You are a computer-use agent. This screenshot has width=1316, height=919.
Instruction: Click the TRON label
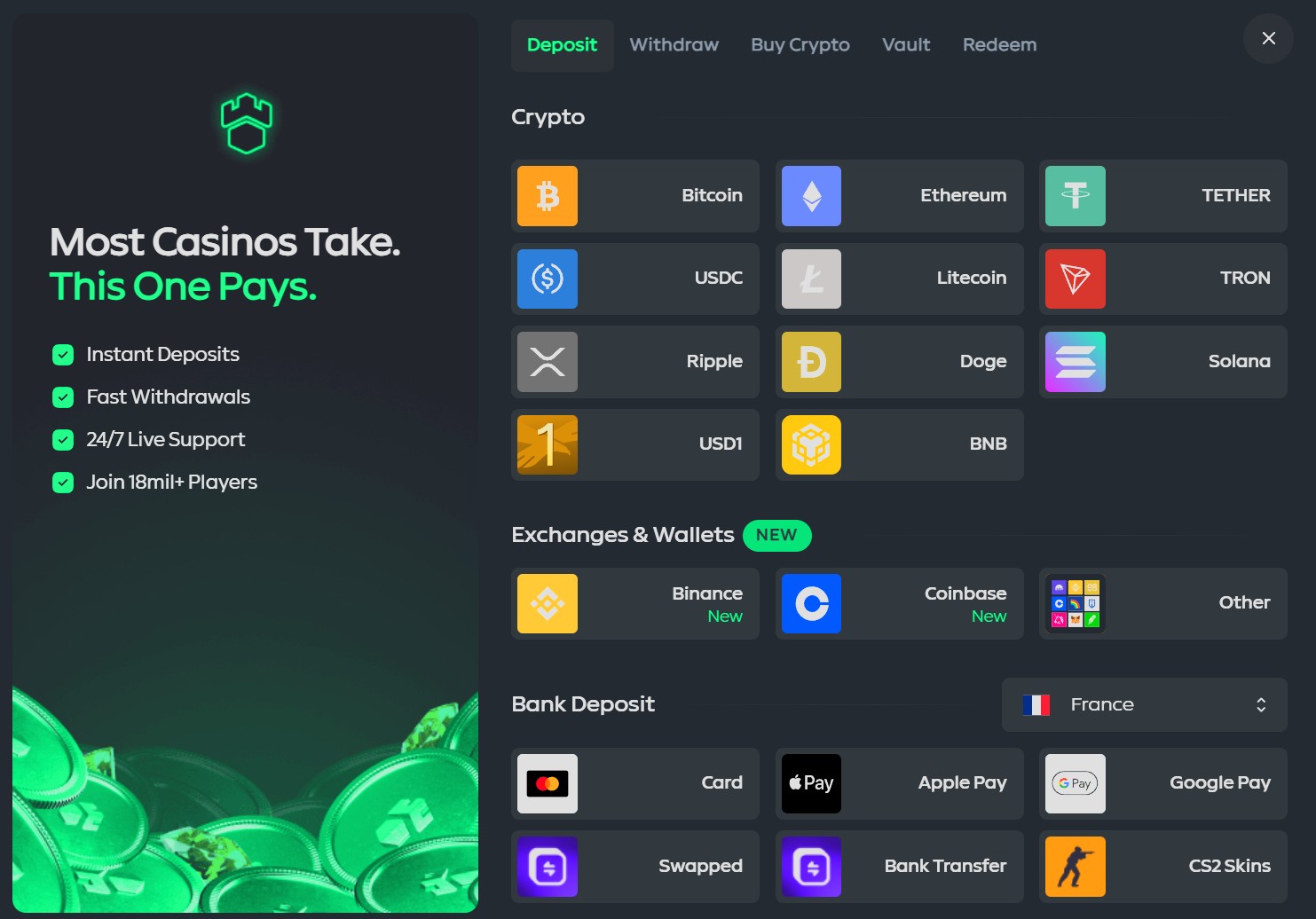click(x=1245, y=278)
